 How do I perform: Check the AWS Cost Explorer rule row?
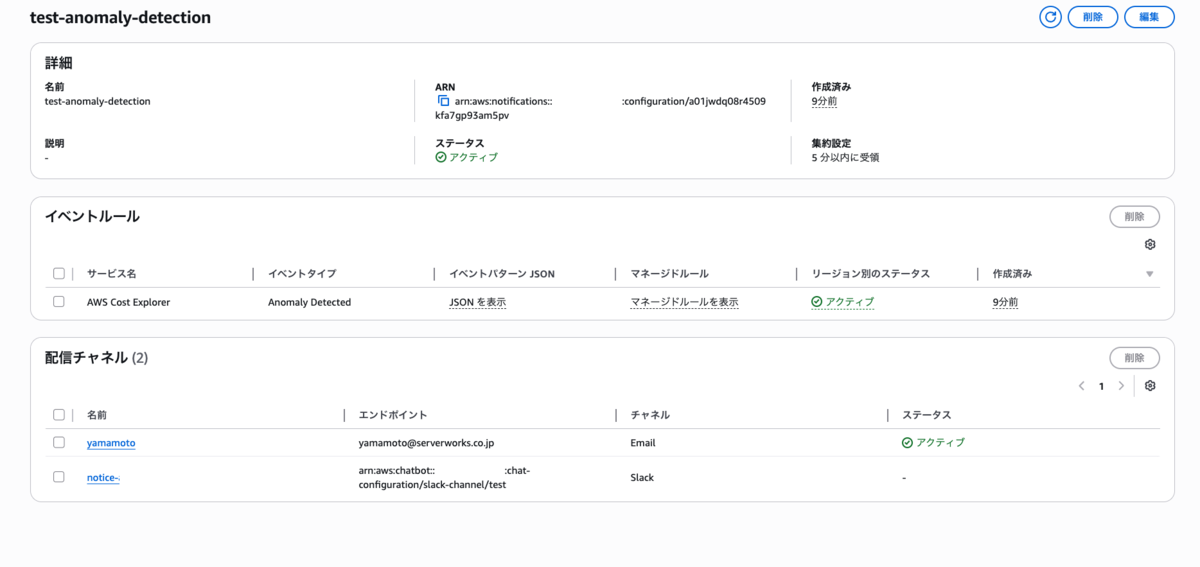coord(59,301)
